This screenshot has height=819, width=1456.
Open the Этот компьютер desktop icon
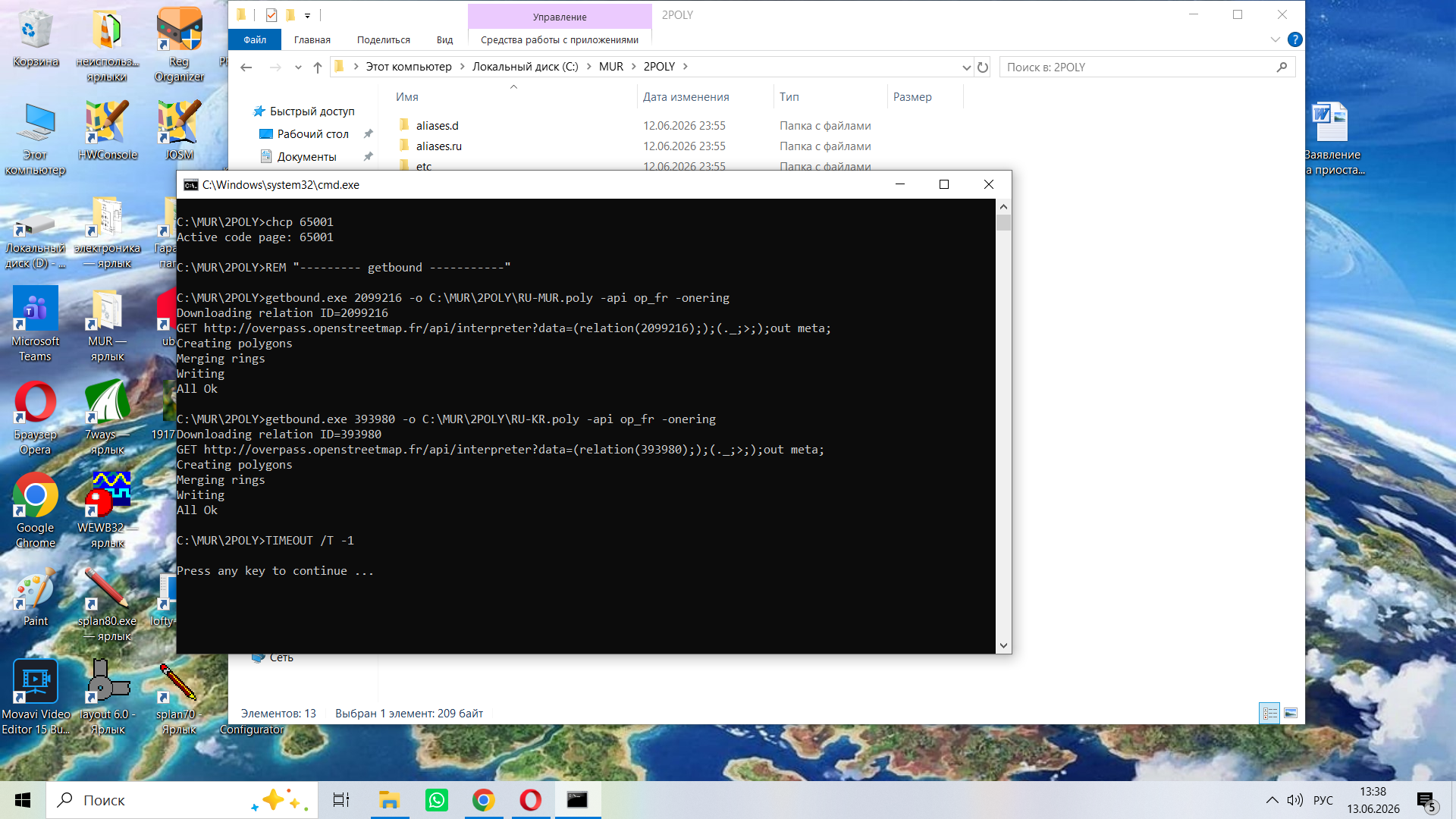[35, 137]
